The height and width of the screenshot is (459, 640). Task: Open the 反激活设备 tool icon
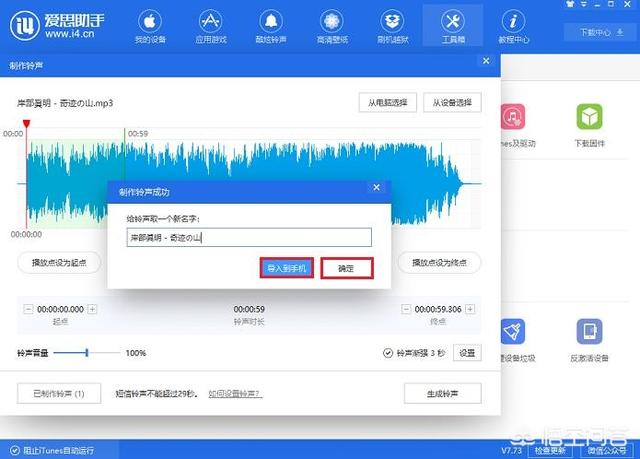(x=589, y=331)
